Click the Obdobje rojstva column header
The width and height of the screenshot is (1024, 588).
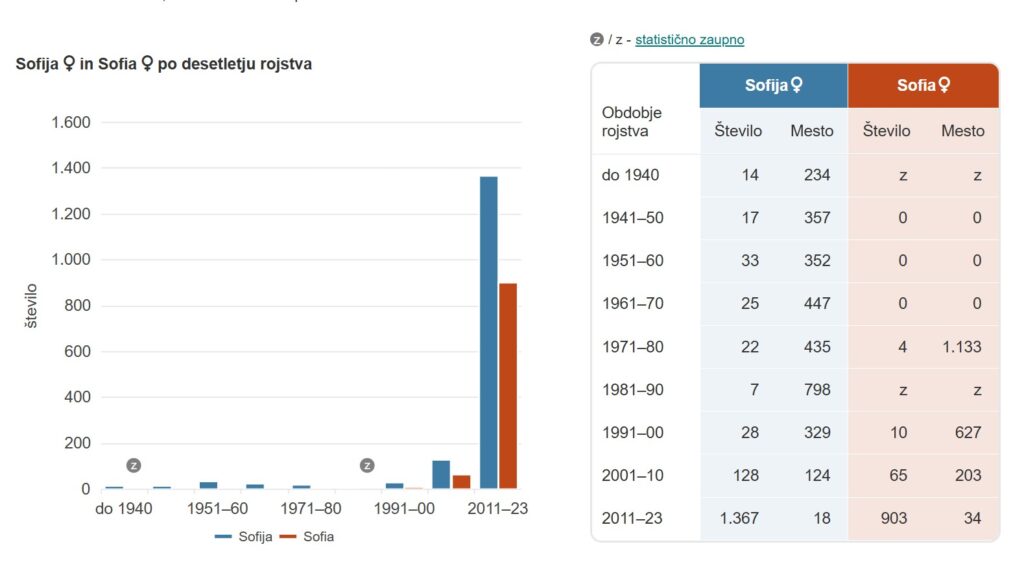(x=632, y=121)
